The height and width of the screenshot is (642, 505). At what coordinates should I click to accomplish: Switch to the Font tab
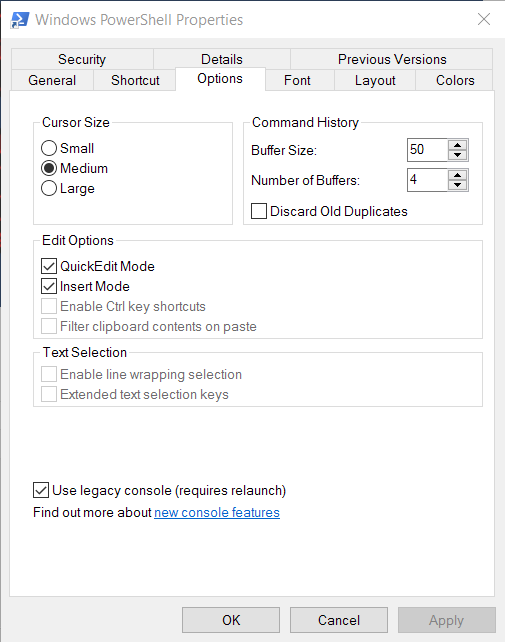(x=299, y=80)
